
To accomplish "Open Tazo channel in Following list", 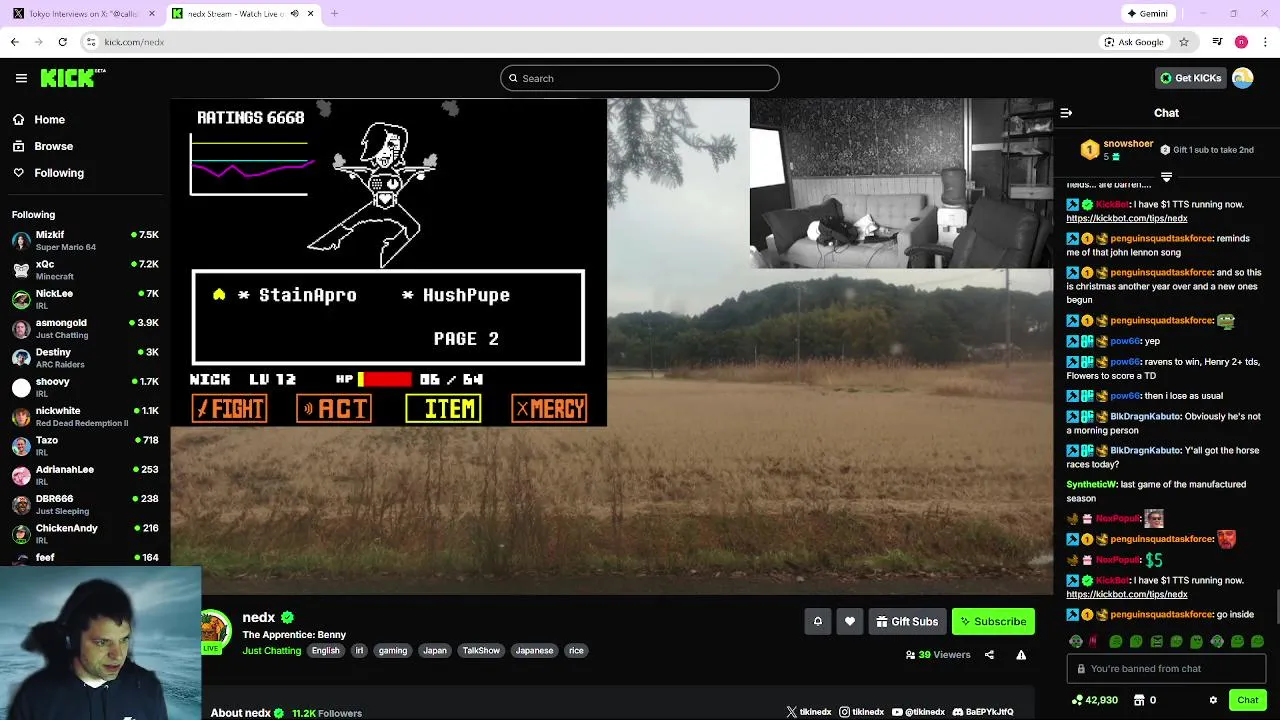I will 85,445.
